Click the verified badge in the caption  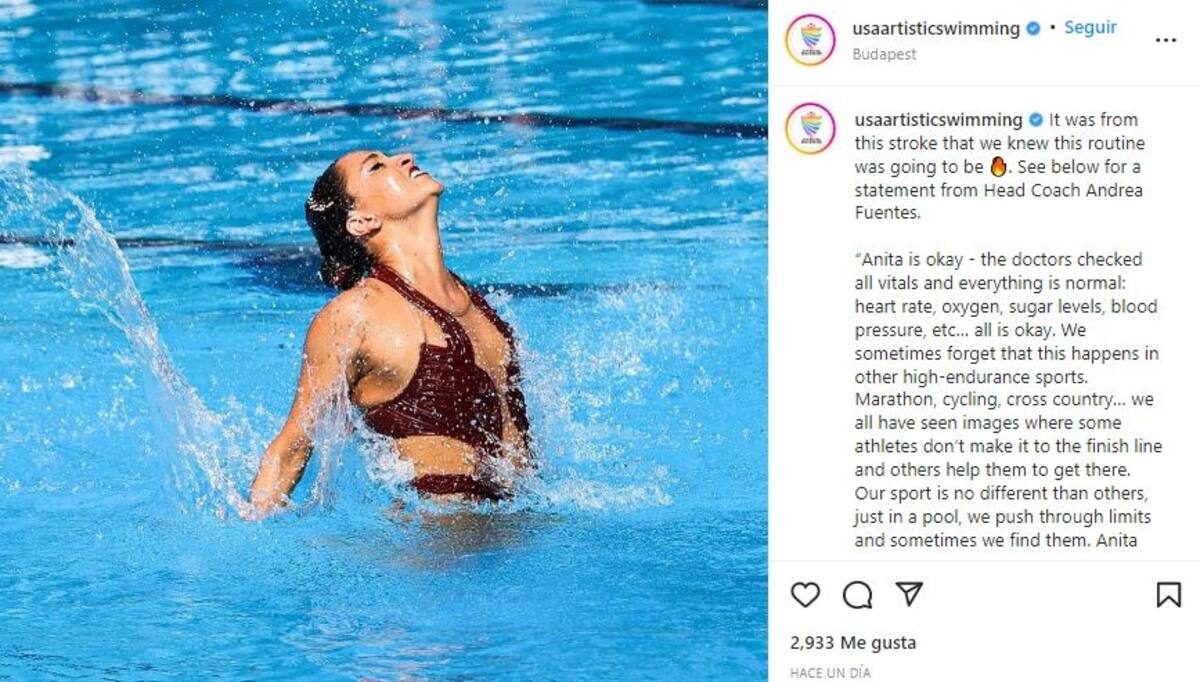tap(1036, 120)
